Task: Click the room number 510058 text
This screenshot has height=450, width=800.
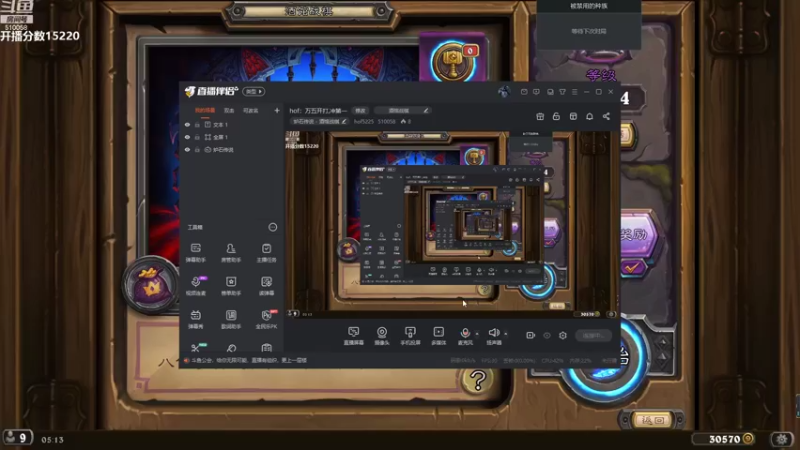Action: coord(386,121)
